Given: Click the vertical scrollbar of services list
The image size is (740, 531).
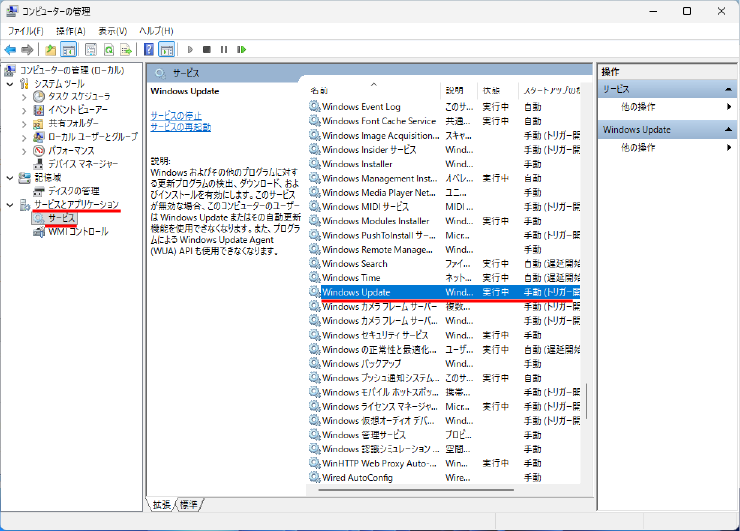Looking at the screenshot, I should click(x=586, y=401).
